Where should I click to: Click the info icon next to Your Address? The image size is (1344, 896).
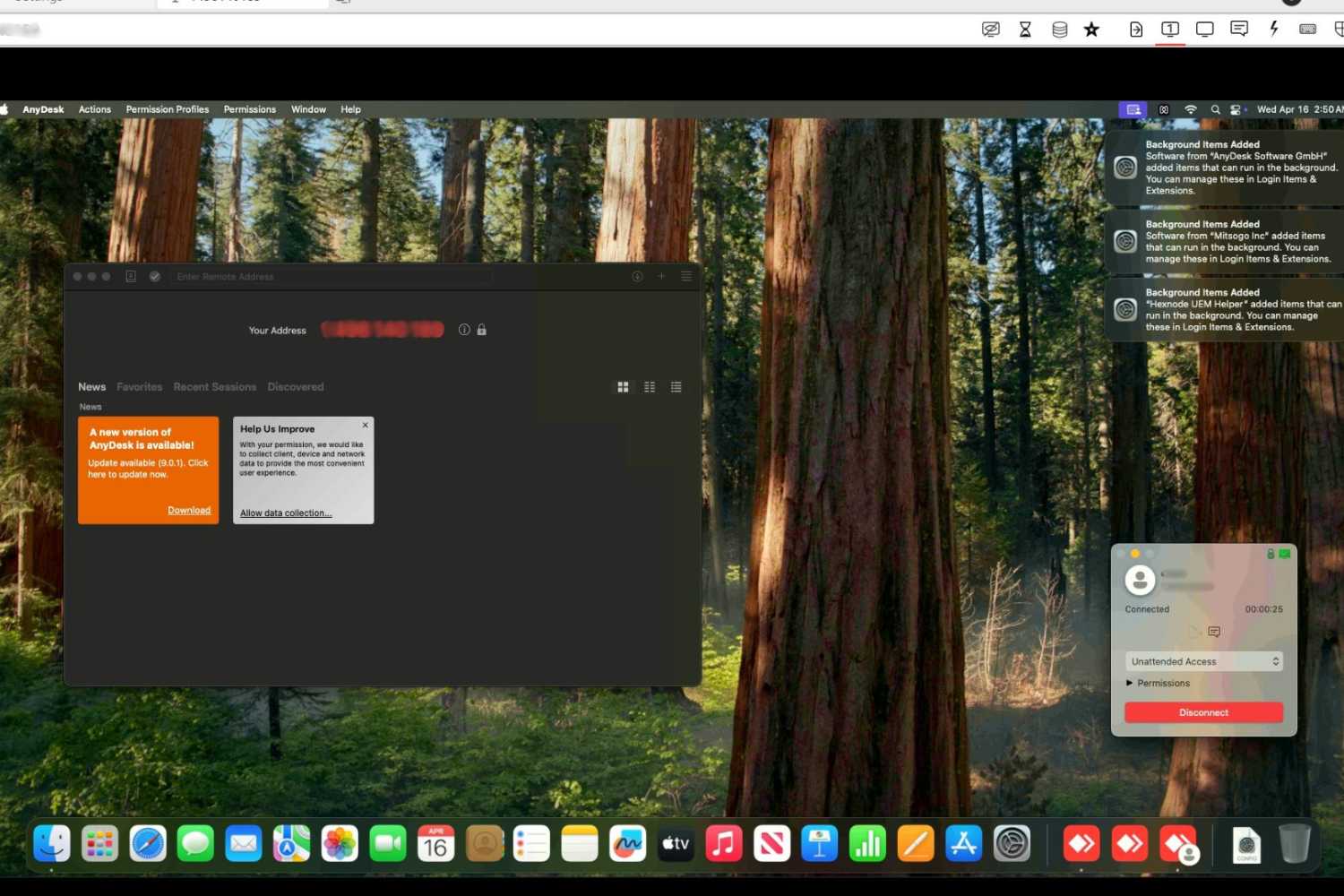(464, 330)
